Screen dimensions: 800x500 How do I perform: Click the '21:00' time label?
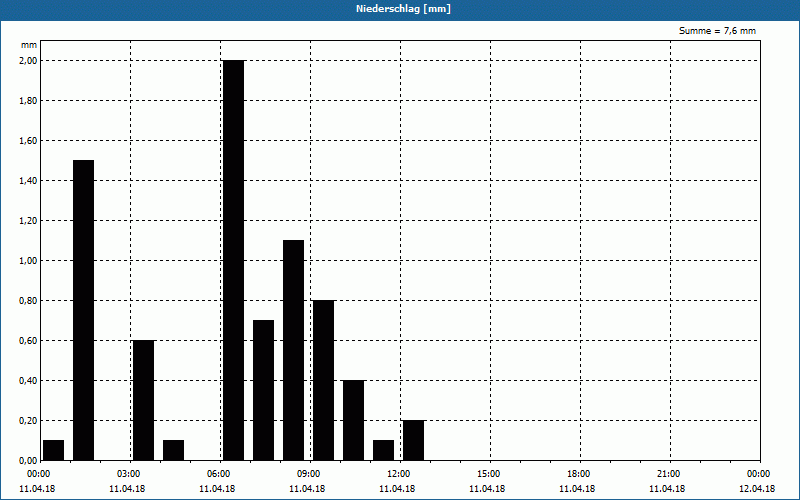pyautogui.click(x=670, y=474)
